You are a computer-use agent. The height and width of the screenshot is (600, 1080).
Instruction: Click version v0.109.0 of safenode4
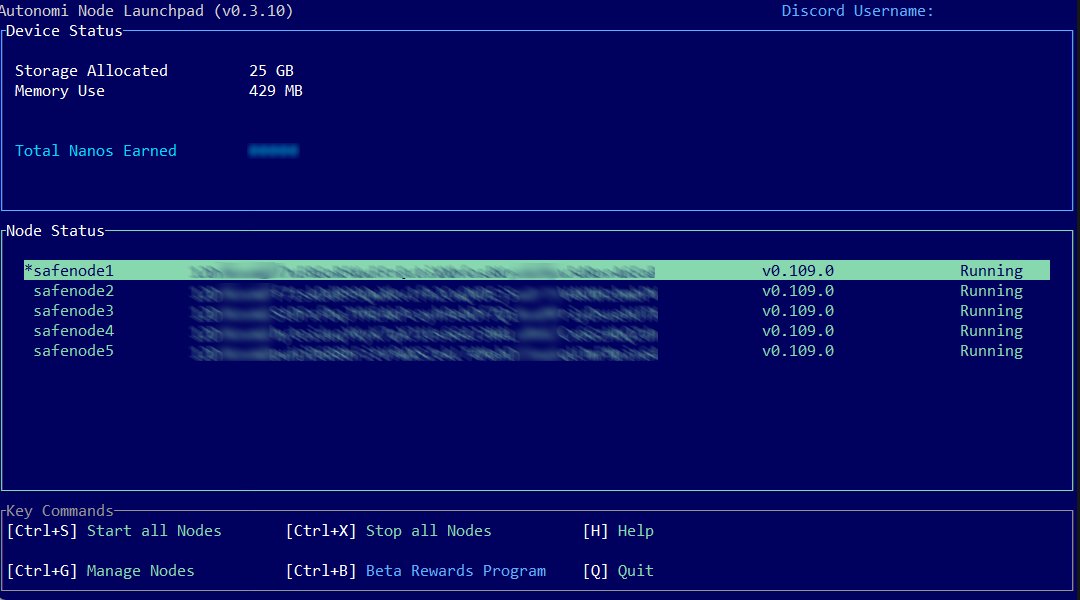(x=798, y=331)
